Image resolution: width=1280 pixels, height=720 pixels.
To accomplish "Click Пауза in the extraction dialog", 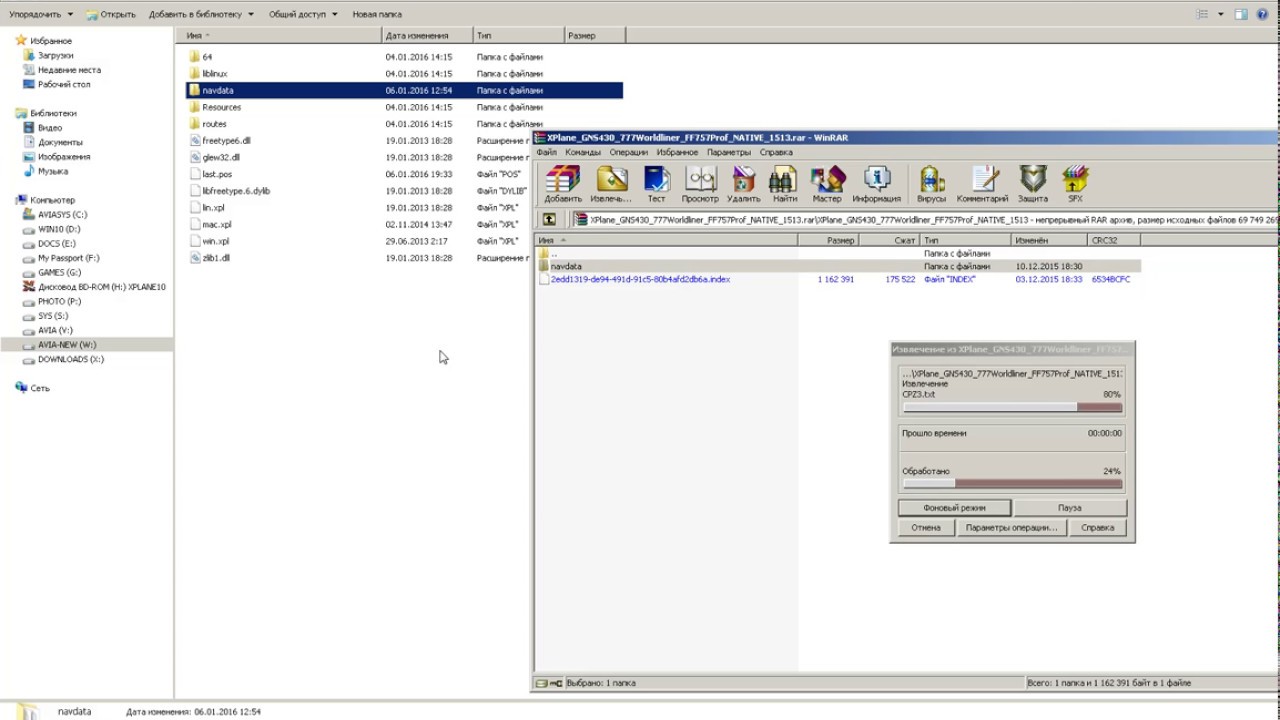I will (x=1070, y=508).
